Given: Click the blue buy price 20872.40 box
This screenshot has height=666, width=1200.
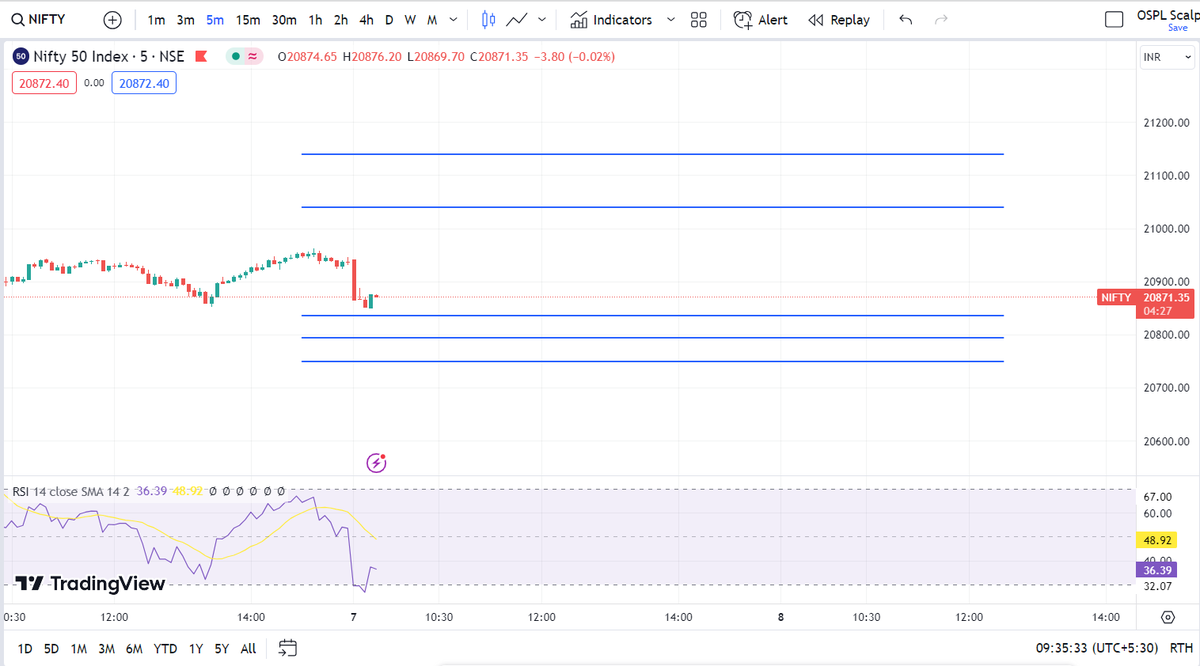Looking at the screenshot, I should click(x=144, y=83).
